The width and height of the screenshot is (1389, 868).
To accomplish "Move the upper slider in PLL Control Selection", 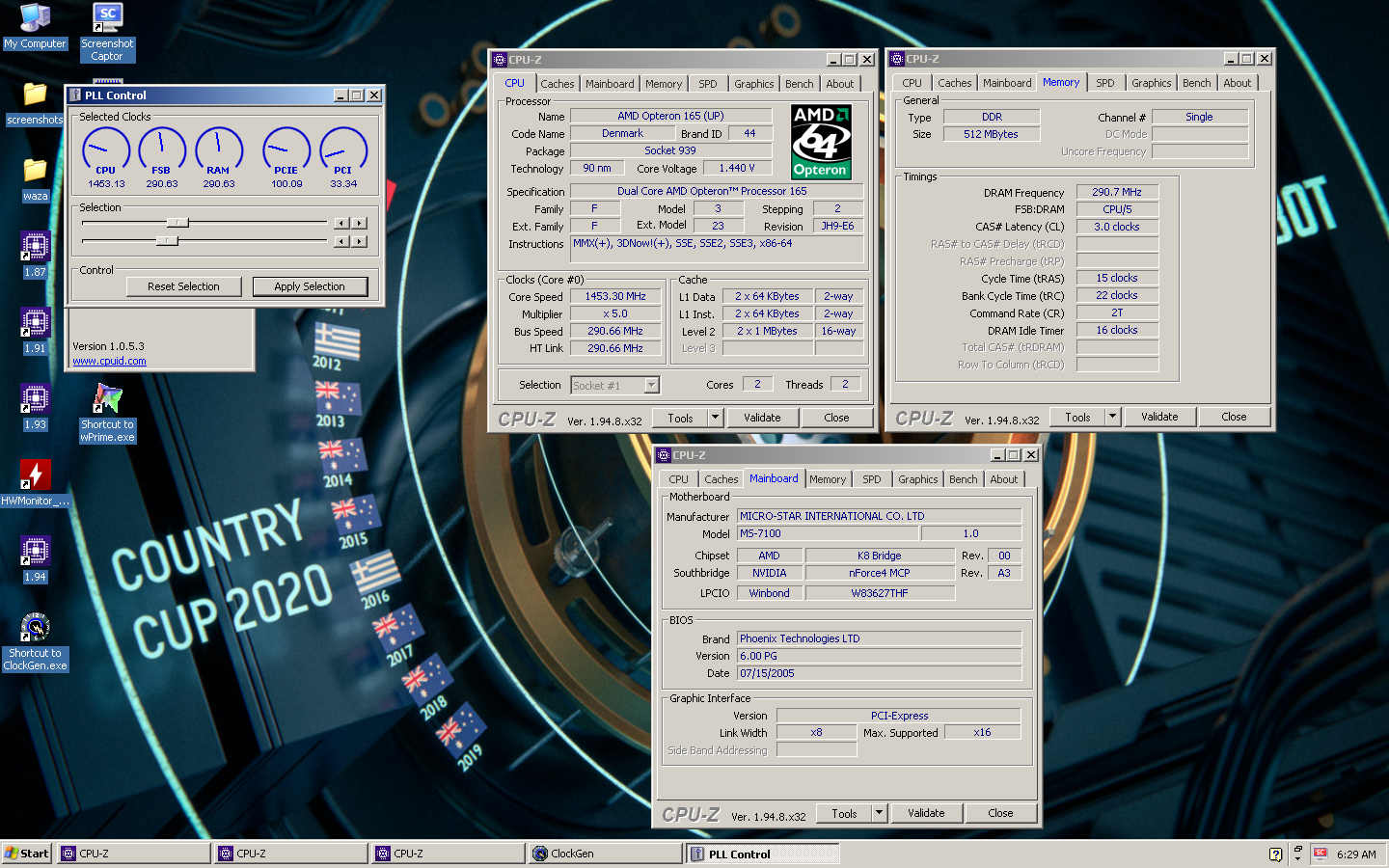I will coord(177,223).
